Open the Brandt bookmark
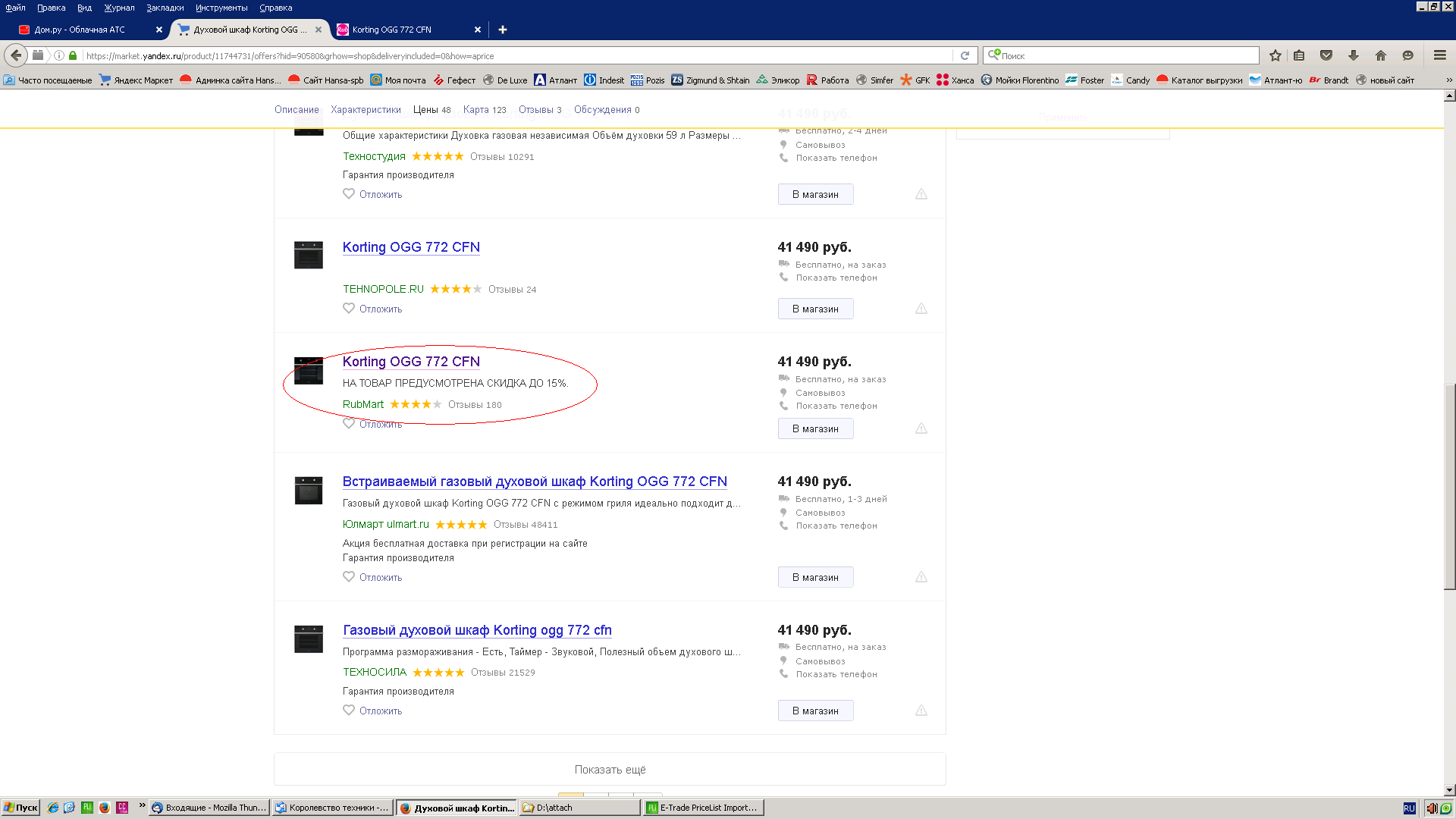 tap(1329, 80)
